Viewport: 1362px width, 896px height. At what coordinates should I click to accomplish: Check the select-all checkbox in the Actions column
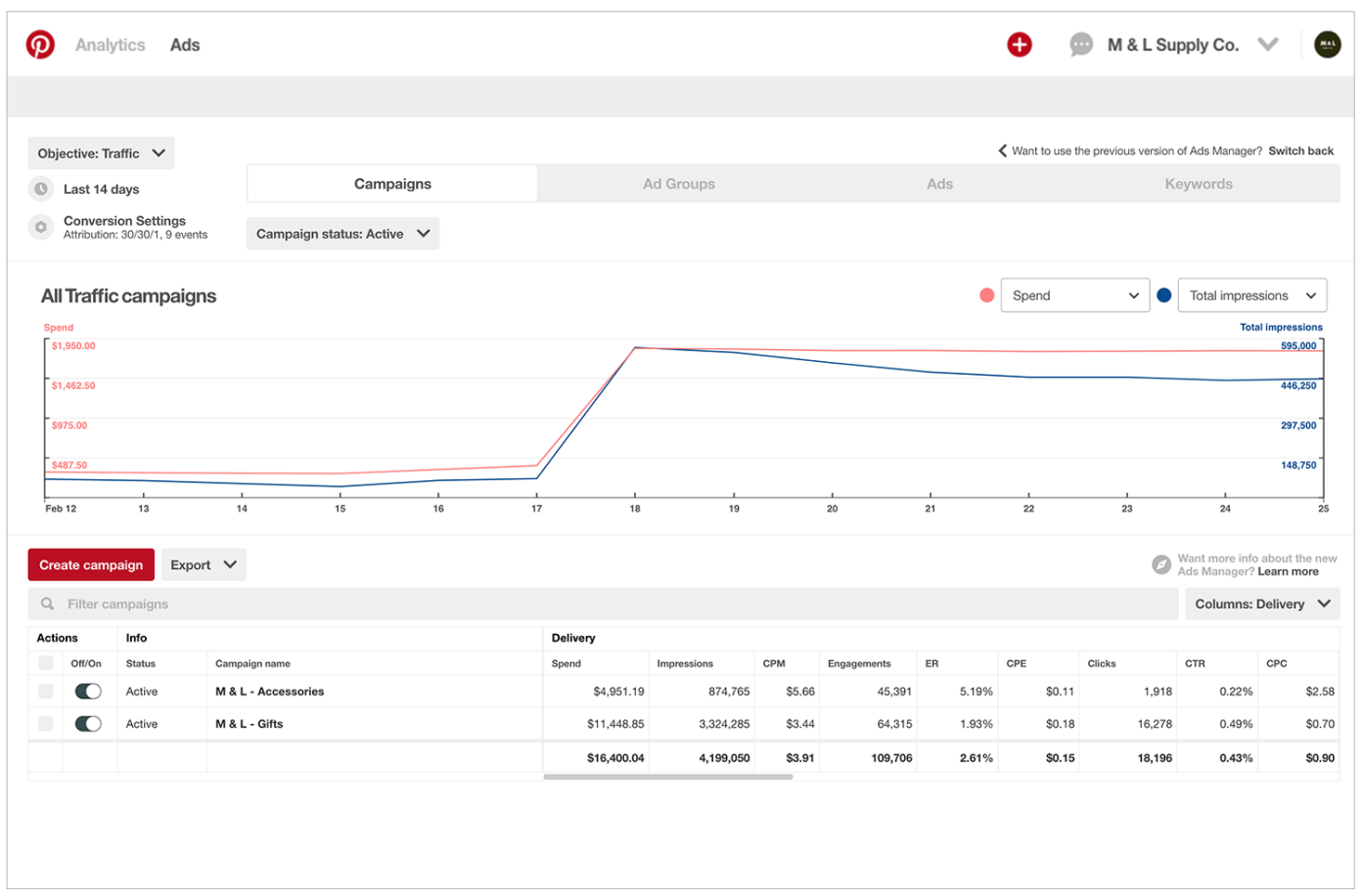coord(45,663)
